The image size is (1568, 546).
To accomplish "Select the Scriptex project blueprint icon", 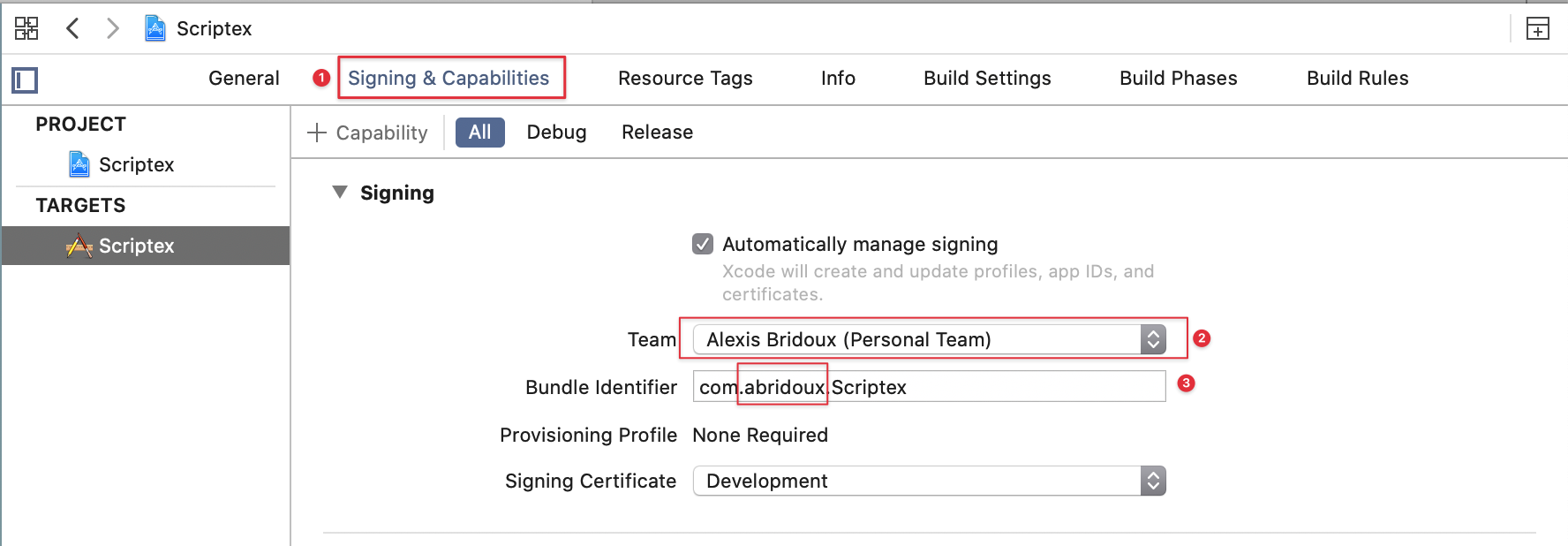I will pos(79,164).
